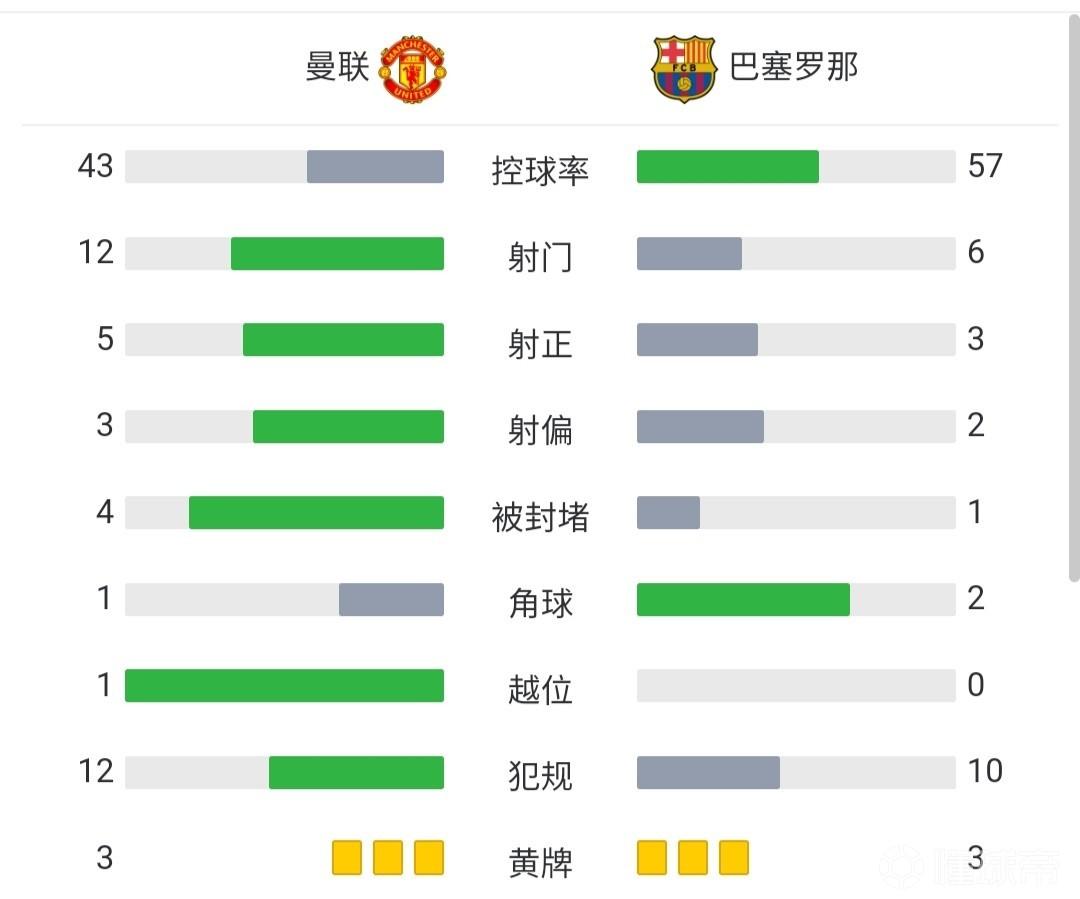Click Manchester United's green shots bar
This screenshot has height=899, width=1080.
[337, 254]
